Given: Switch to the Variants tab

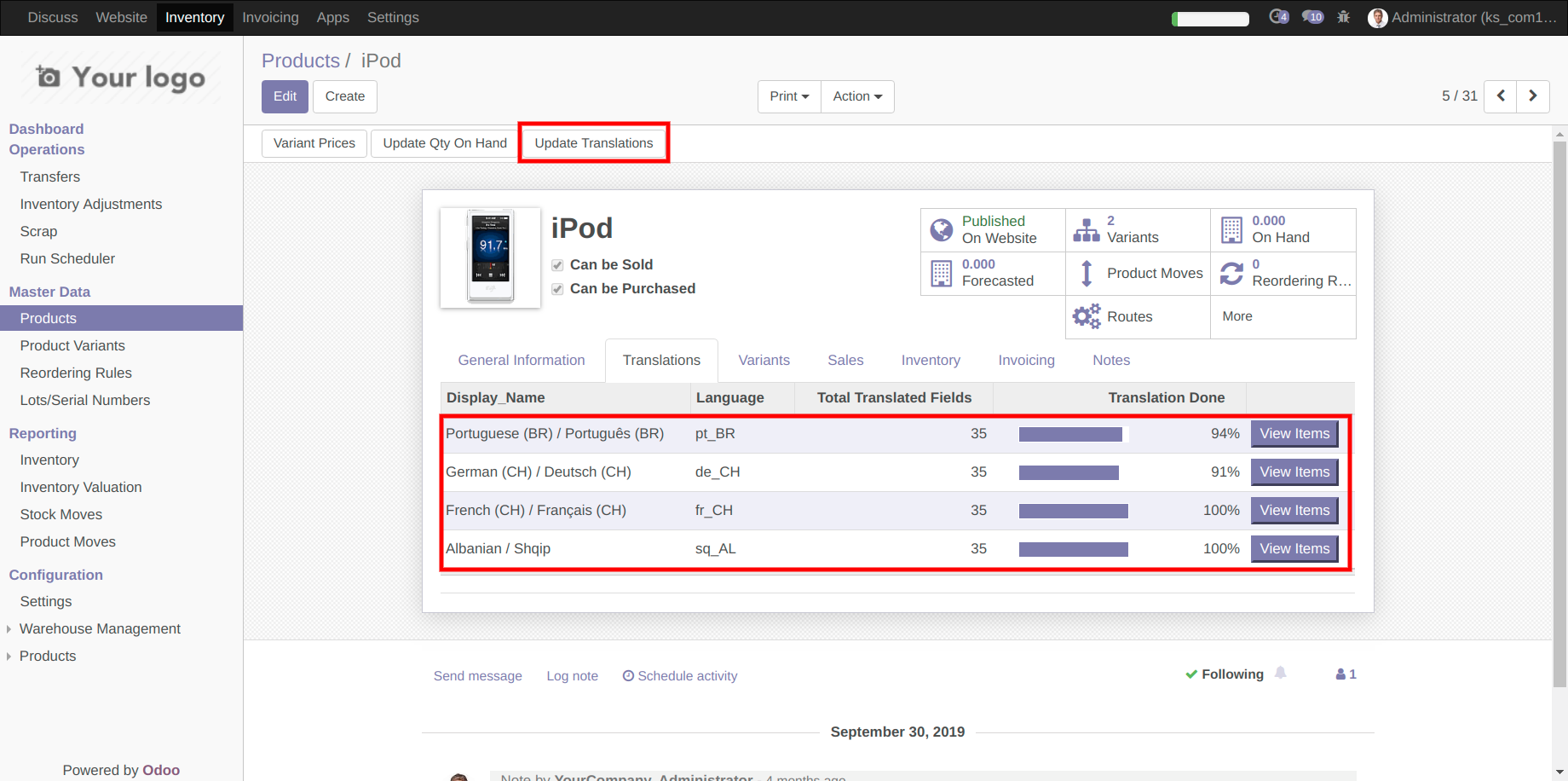Looking at the screenshot, I should [764, 361].
